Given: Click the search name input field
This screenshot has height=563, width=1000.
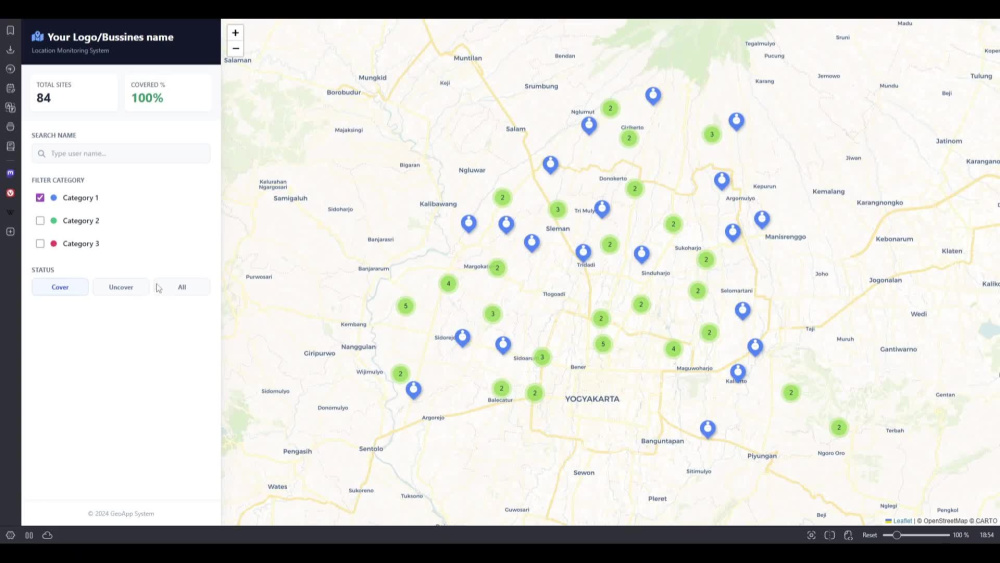Looking at the screenshot, I should tap(121, 154).
